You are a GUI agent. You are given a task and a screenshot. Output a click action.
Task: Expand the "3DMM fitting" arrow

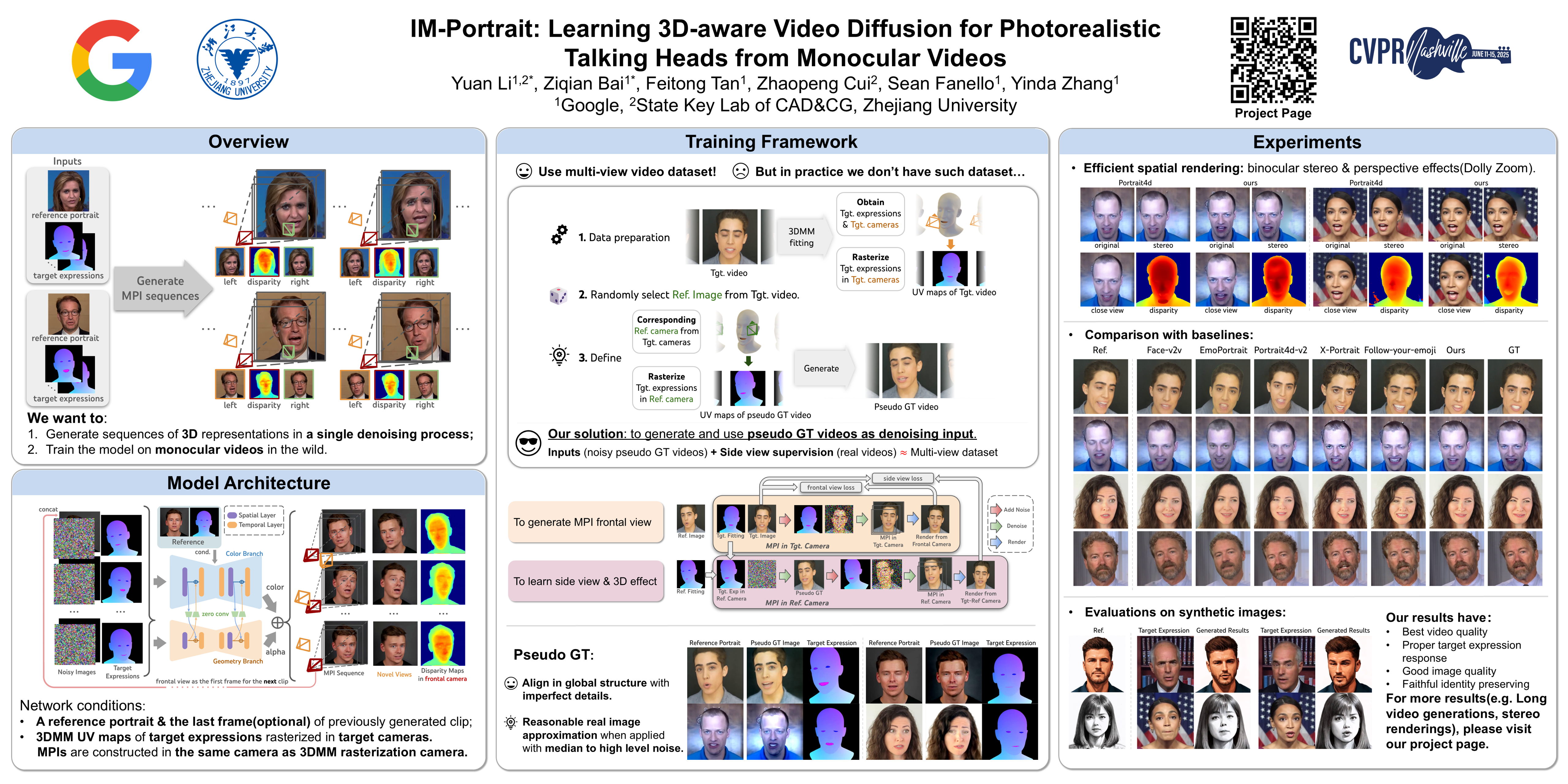(x=802, y=237)
